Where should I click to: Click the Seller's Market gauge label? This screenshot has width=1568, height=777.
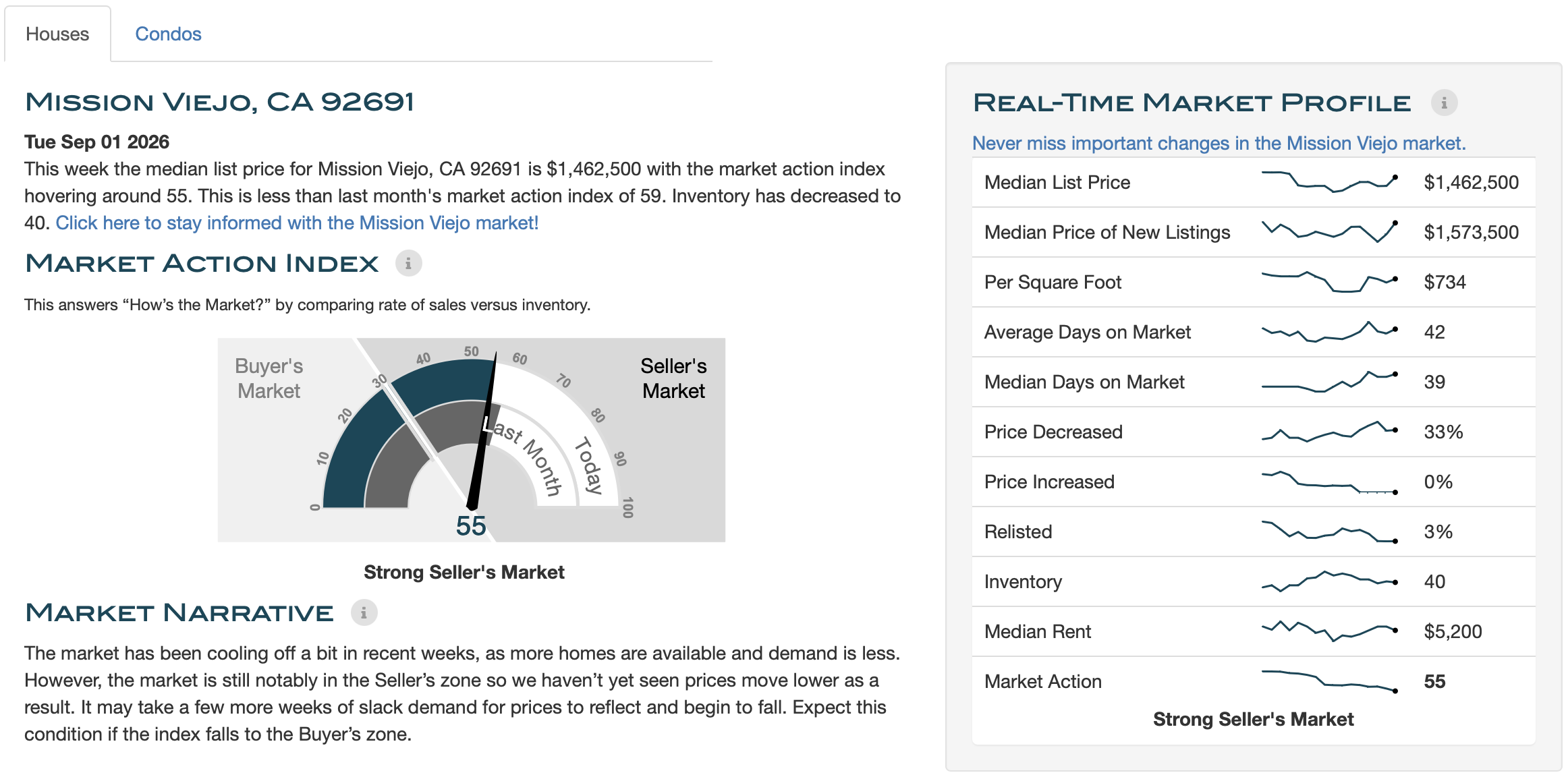(x=673, y=378)
